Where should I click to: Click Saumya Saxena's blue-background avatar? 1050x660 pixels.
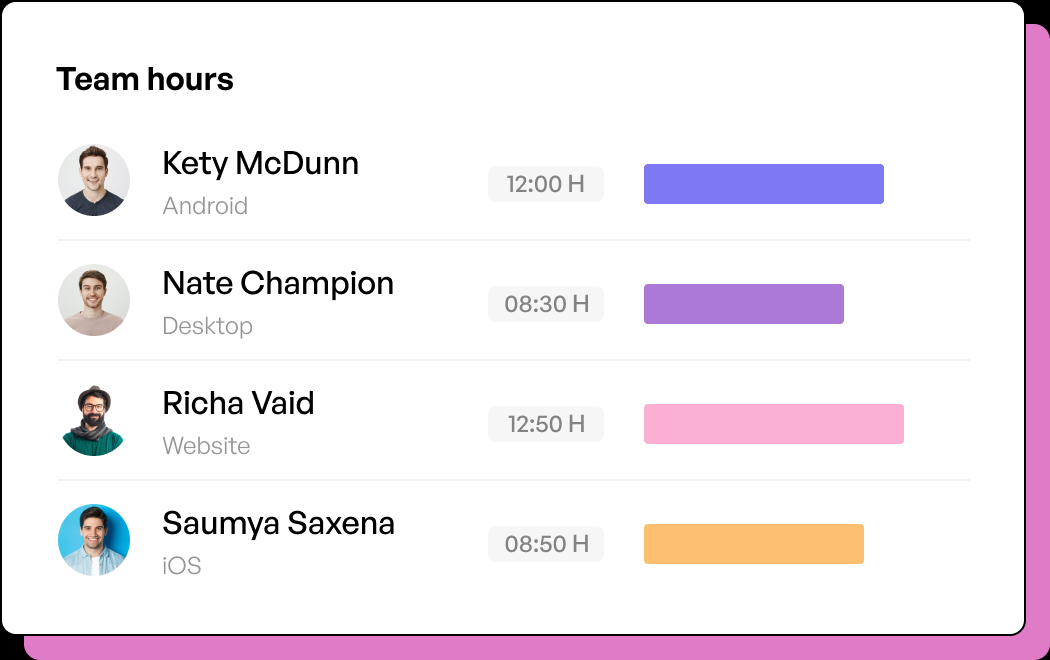94,540
